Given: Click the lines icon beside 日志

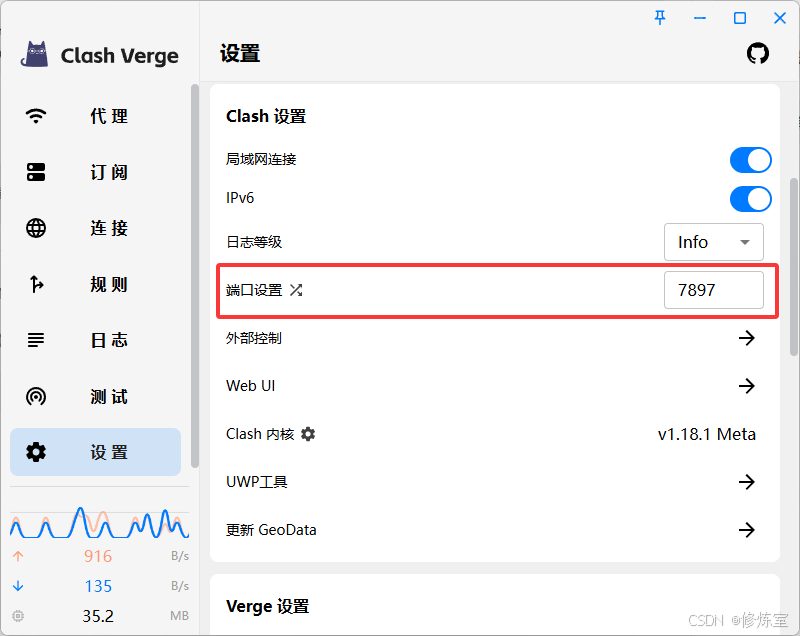Looking at the screenshot, I should click(36, 340).
